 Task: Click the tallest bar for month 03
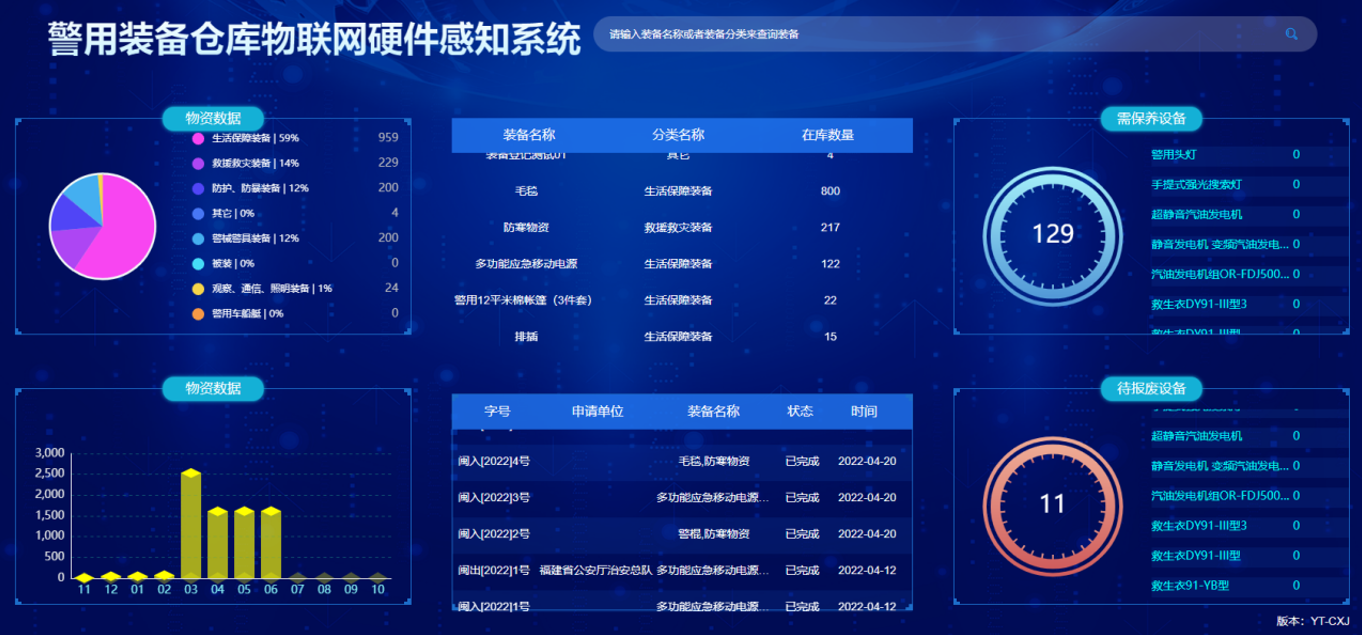click(191, 525)
